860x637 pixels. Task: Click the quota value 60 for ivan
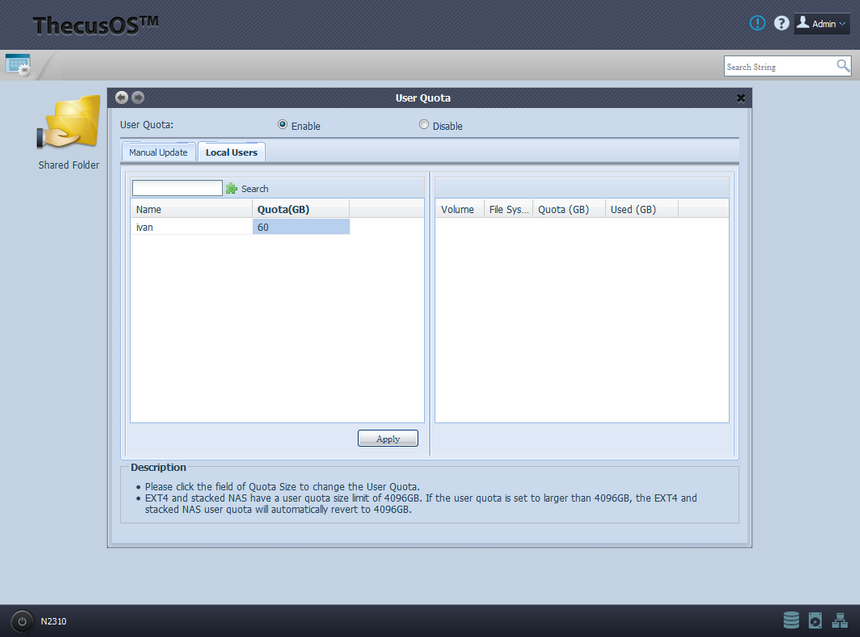point(301,227)
